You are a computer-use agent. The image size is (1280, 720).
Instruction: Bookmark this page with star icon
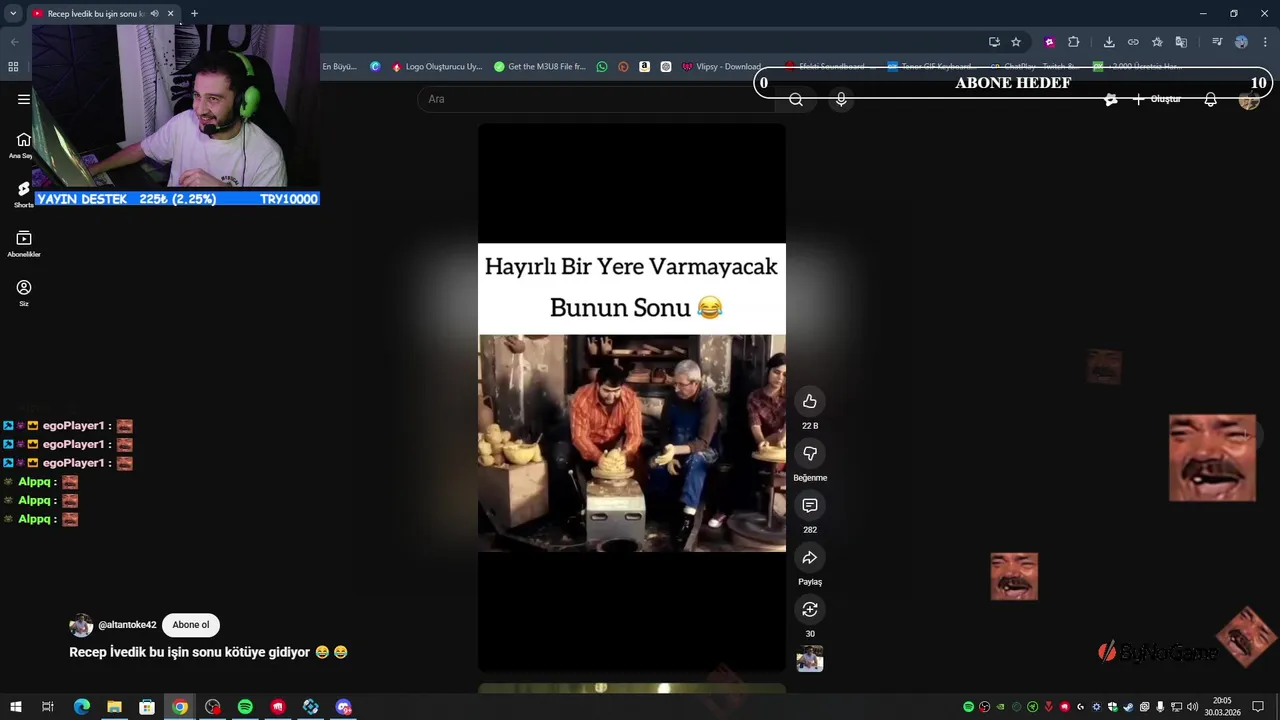tap(1016, 42)
